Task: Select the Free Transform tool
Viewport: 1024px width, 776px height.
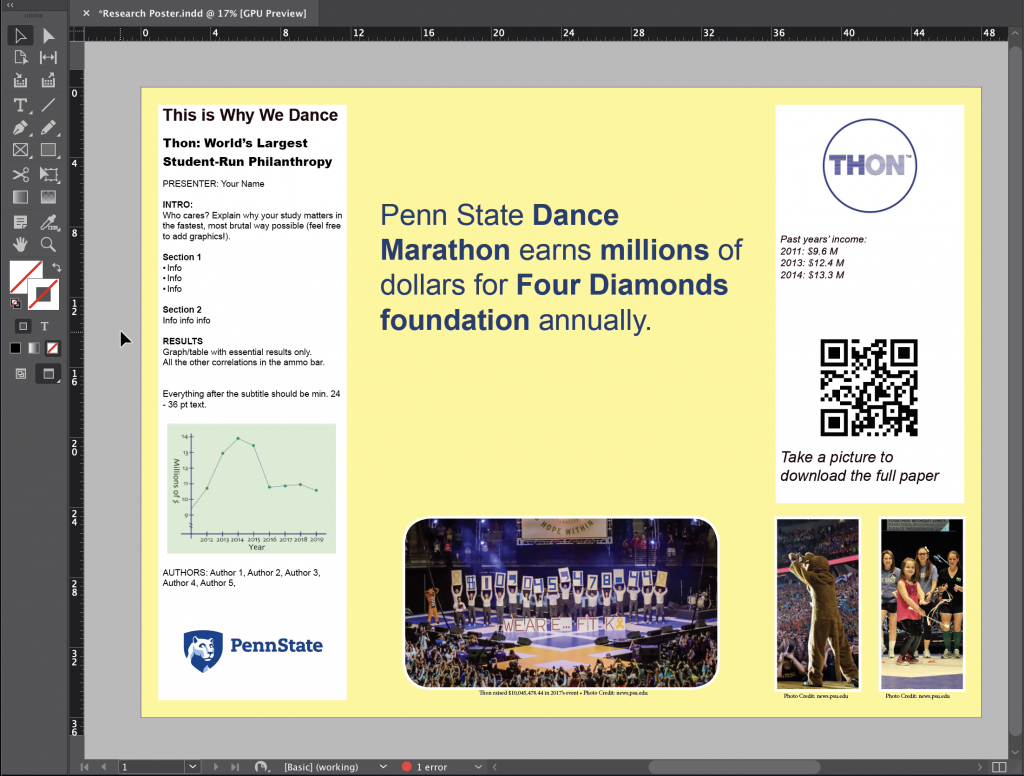Action: (48, 174)
